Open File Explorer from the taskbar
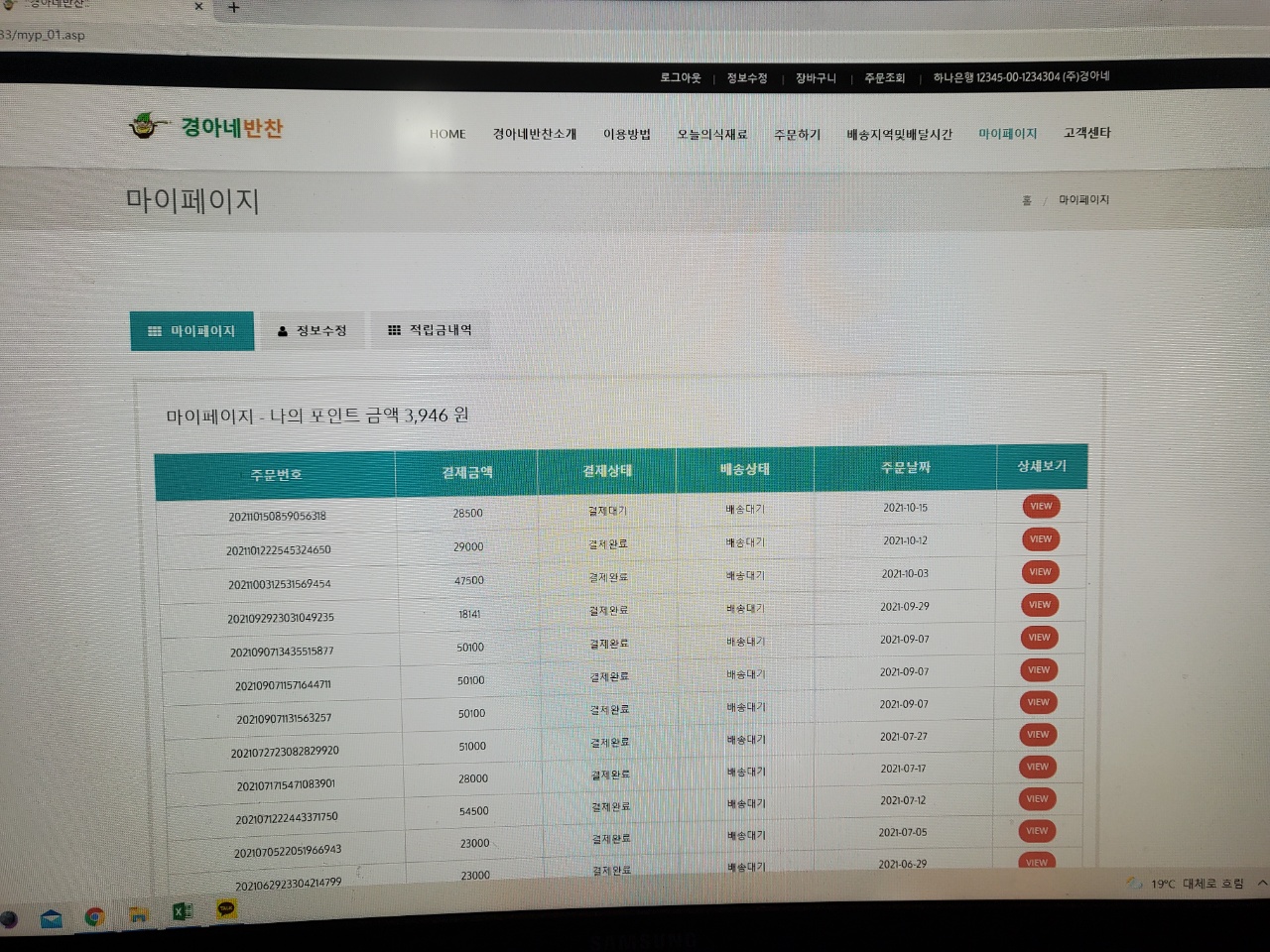This screenshot has width=1270, height=952. pyautogui.click(x=139, y=914)
